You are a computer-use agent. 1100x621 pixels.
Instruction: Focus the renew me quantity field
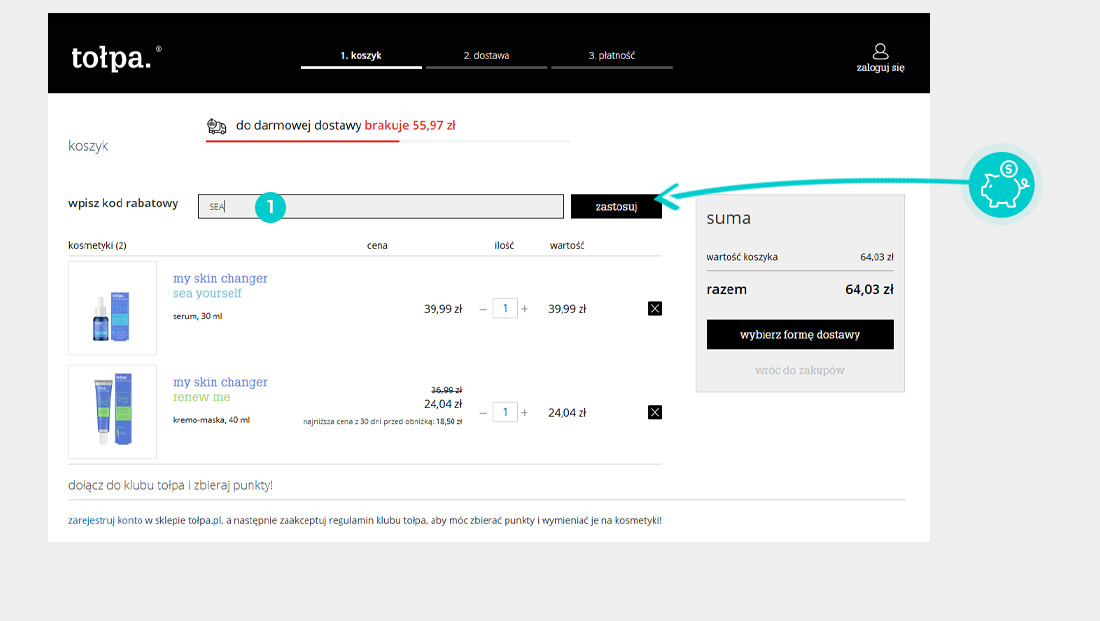(505, 413)
